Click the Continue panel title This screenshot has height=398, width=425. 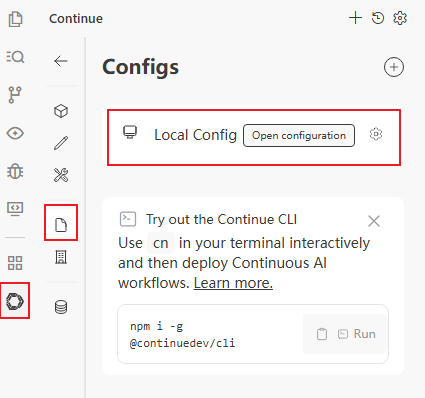(x=76, y=19)
